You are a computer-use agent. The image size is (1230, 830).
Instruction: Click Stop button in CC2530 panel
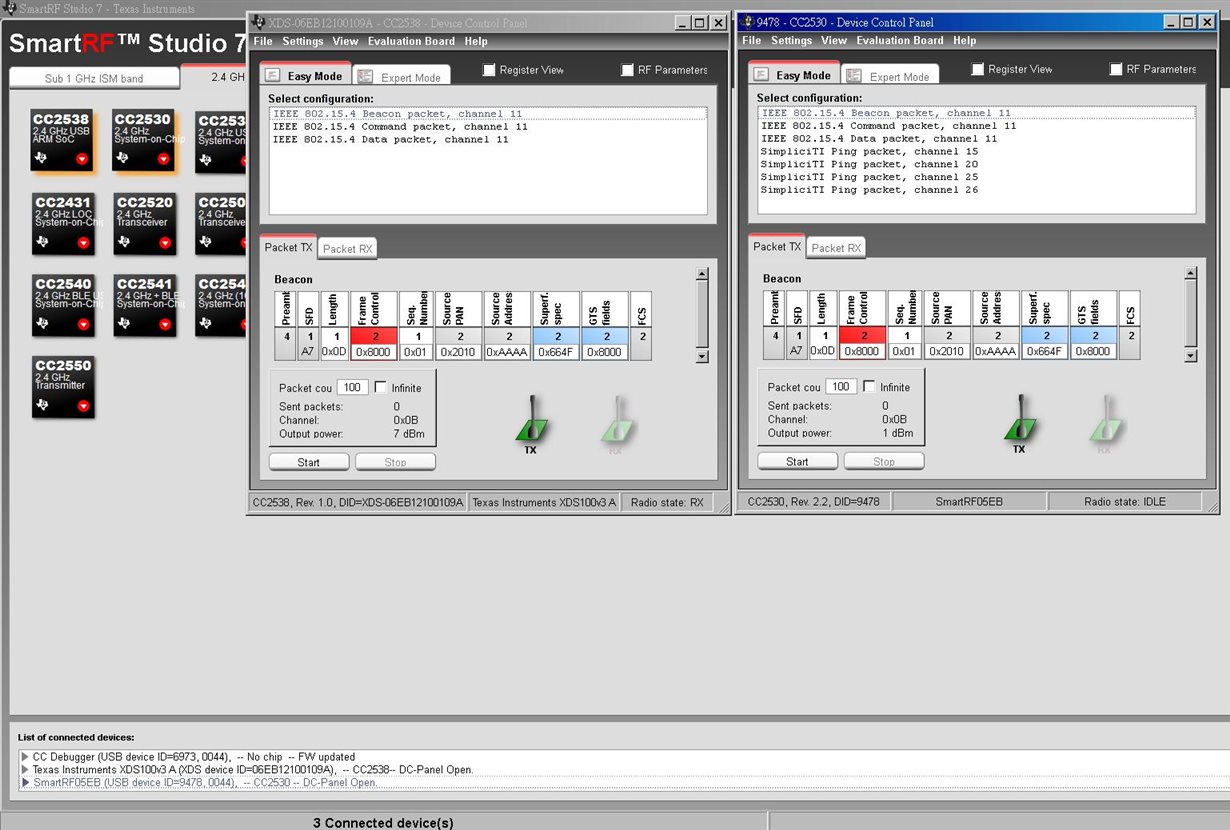click(x=884, y=461)
